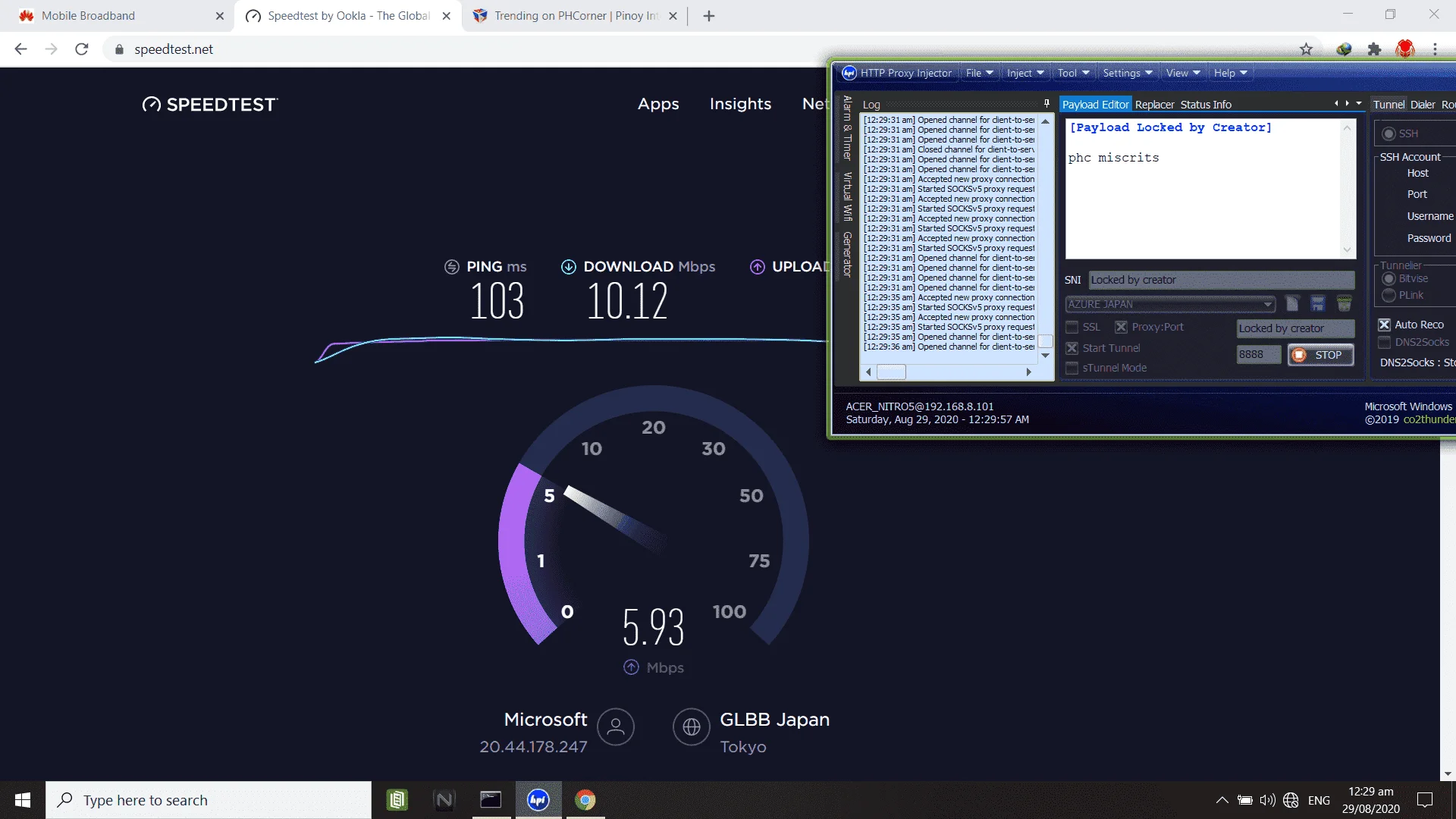This screenshot has height=819, width=1456.
Task: Click the Windows search box
Action: tap(209, 800)
